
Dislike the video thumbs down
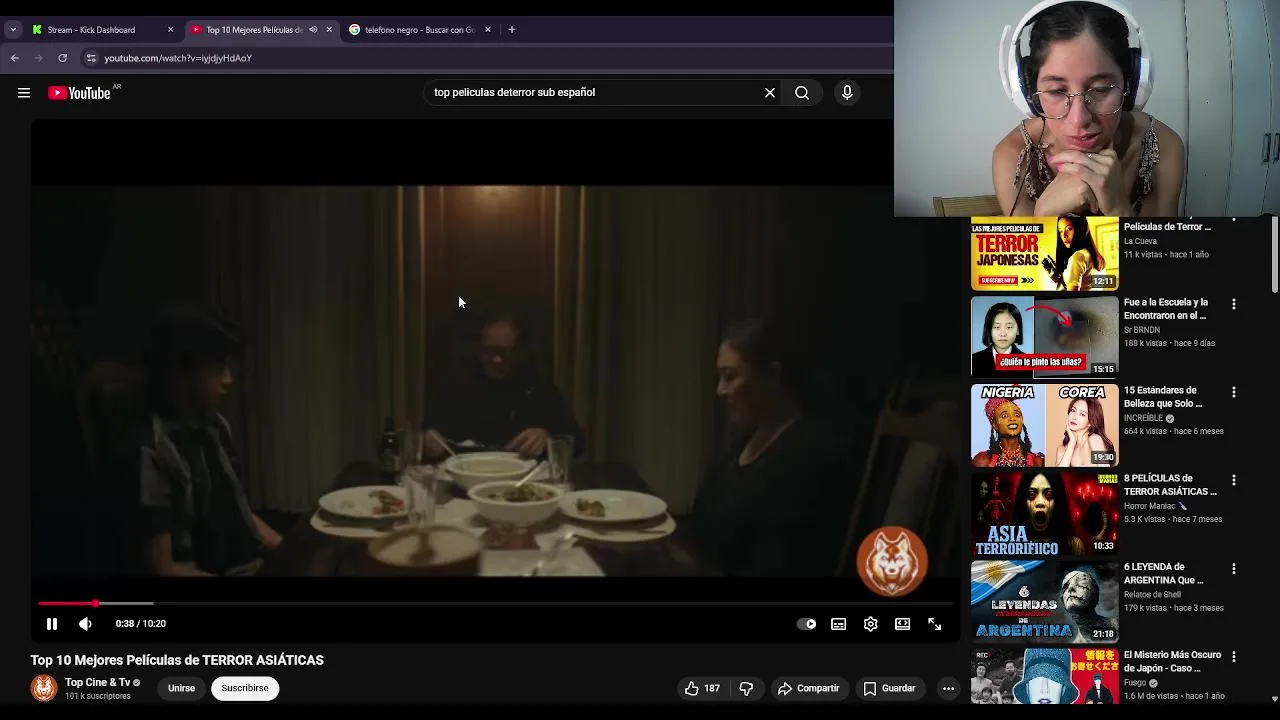746,688
